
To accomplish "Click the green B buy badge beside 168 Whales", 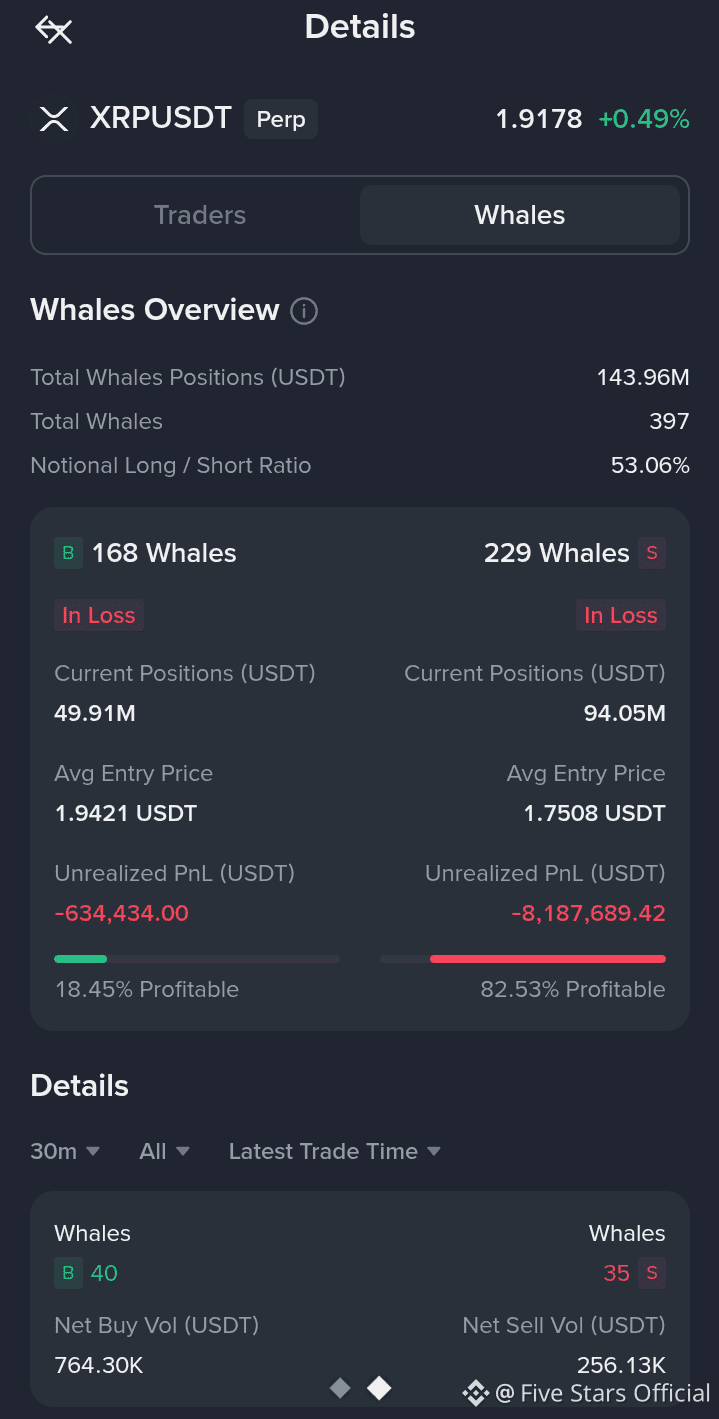I will [x=68, y=553].
